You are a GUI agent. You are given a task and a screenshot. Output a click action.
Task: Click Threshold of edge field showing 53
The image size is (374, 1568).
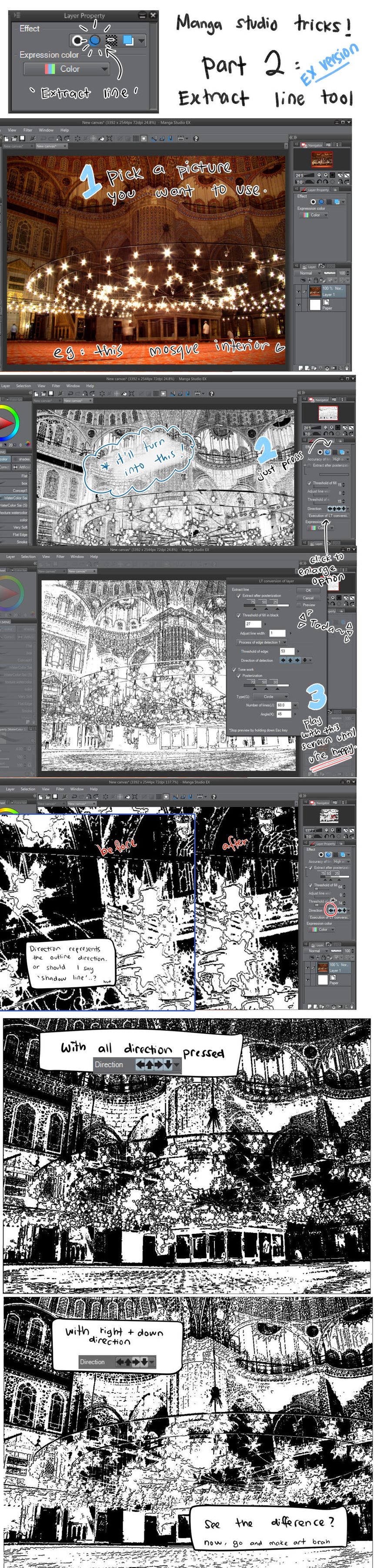[x=287, y=651]
